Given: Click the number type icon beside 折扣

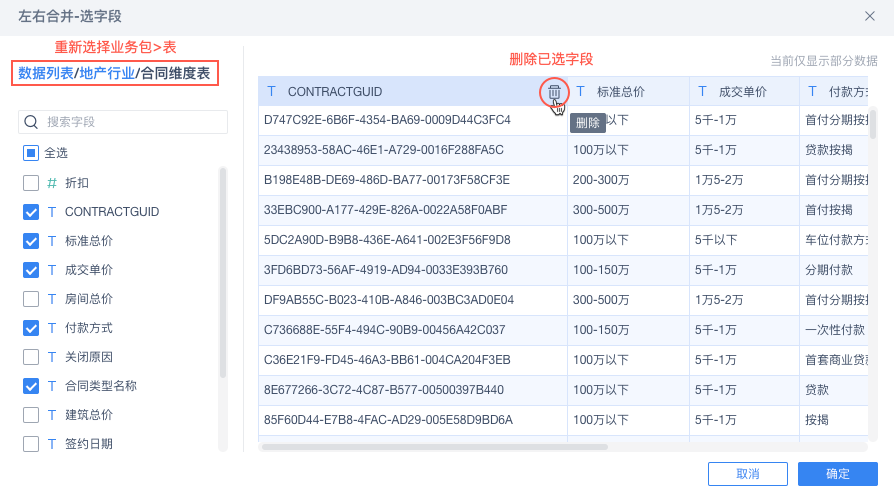Looking at the screenshot, I should [x=52, y=183].
